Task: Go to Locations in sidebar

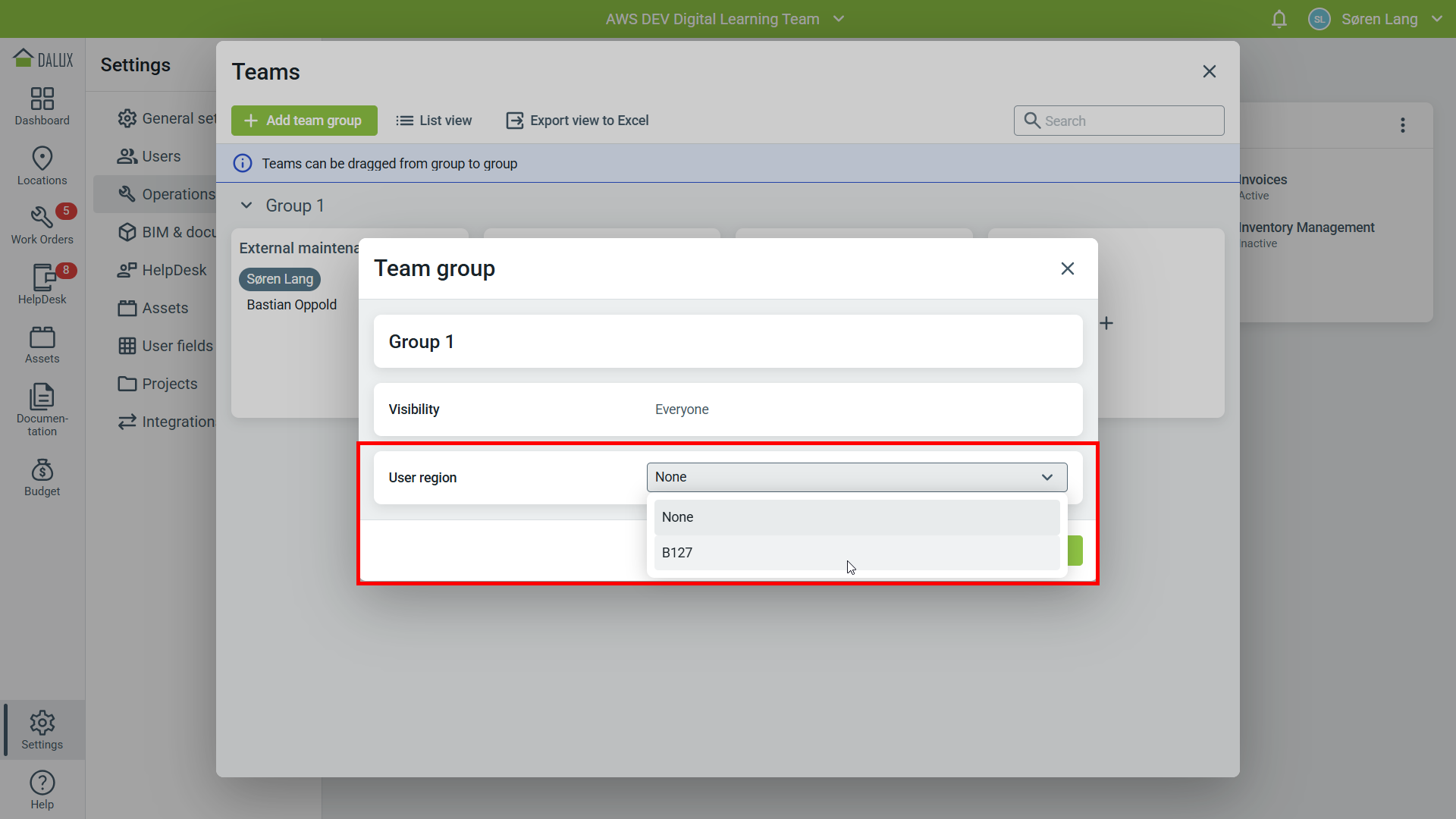Action: pos(42,166)
